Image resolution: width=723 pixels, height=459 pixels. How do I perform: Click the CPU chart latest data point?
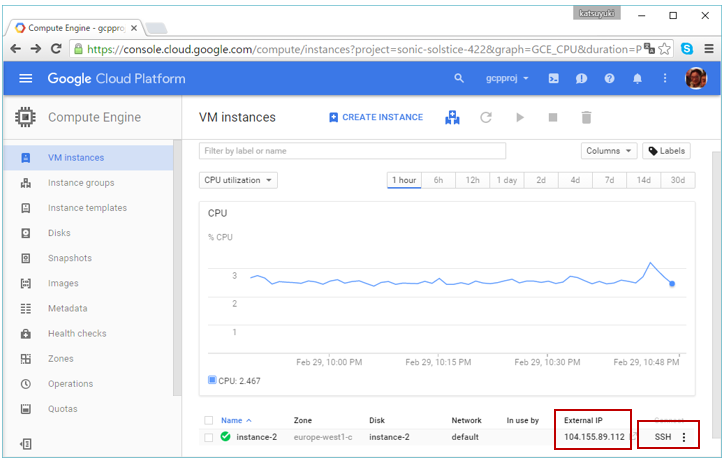672,284
